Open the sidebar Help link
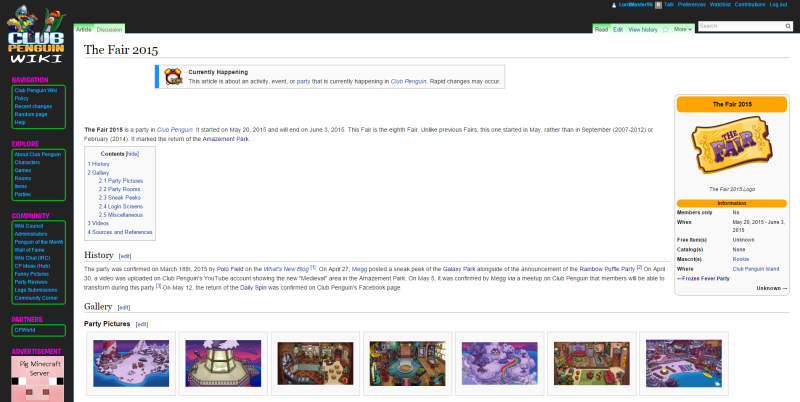This screenshot has height=402, width=800. 20,122
